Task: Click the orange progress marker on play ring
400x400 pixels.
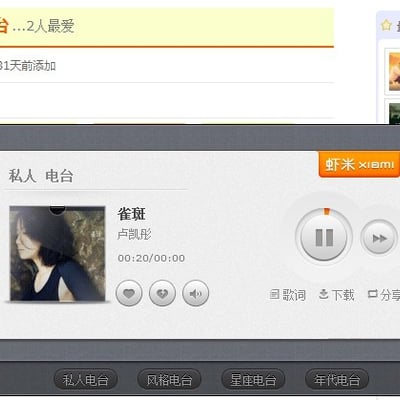Action: pyautogui.click(x=327, y=211)
